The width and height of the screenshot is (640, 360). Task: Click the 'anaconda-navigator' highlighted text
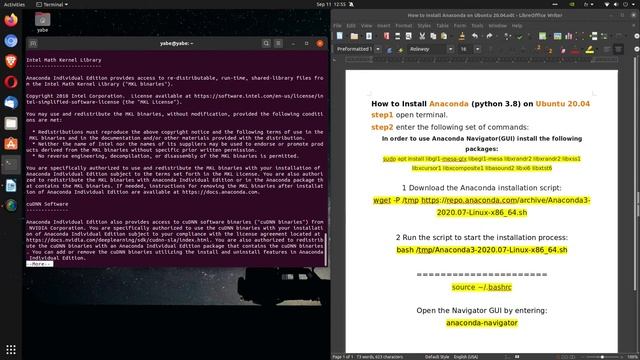pyautogui.click(x=482, y=323)
